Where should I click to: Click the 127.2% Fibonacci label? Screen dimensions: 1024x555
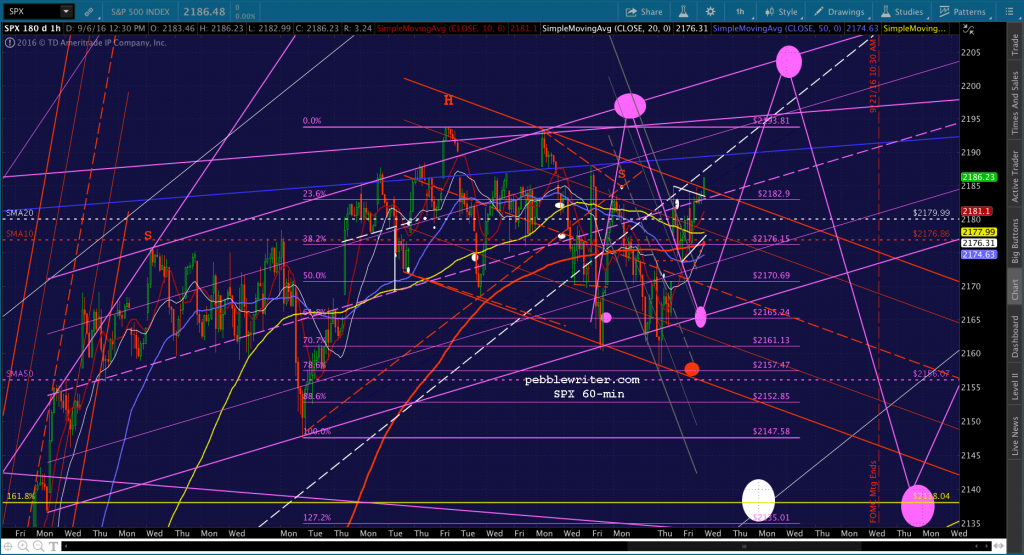coord(317,518)
